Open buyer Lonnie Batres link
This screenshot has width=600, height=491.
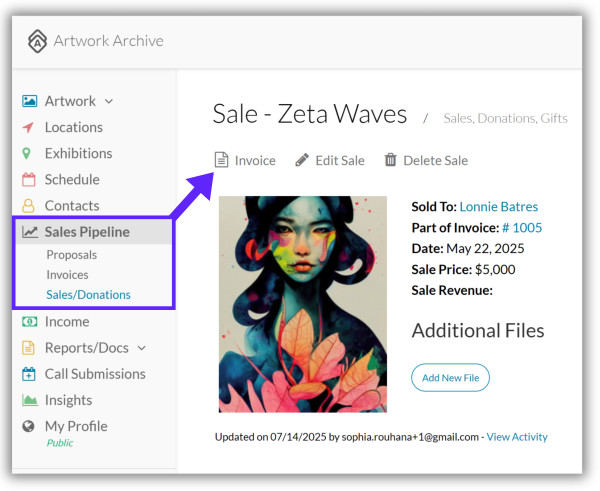click(499, 207)
